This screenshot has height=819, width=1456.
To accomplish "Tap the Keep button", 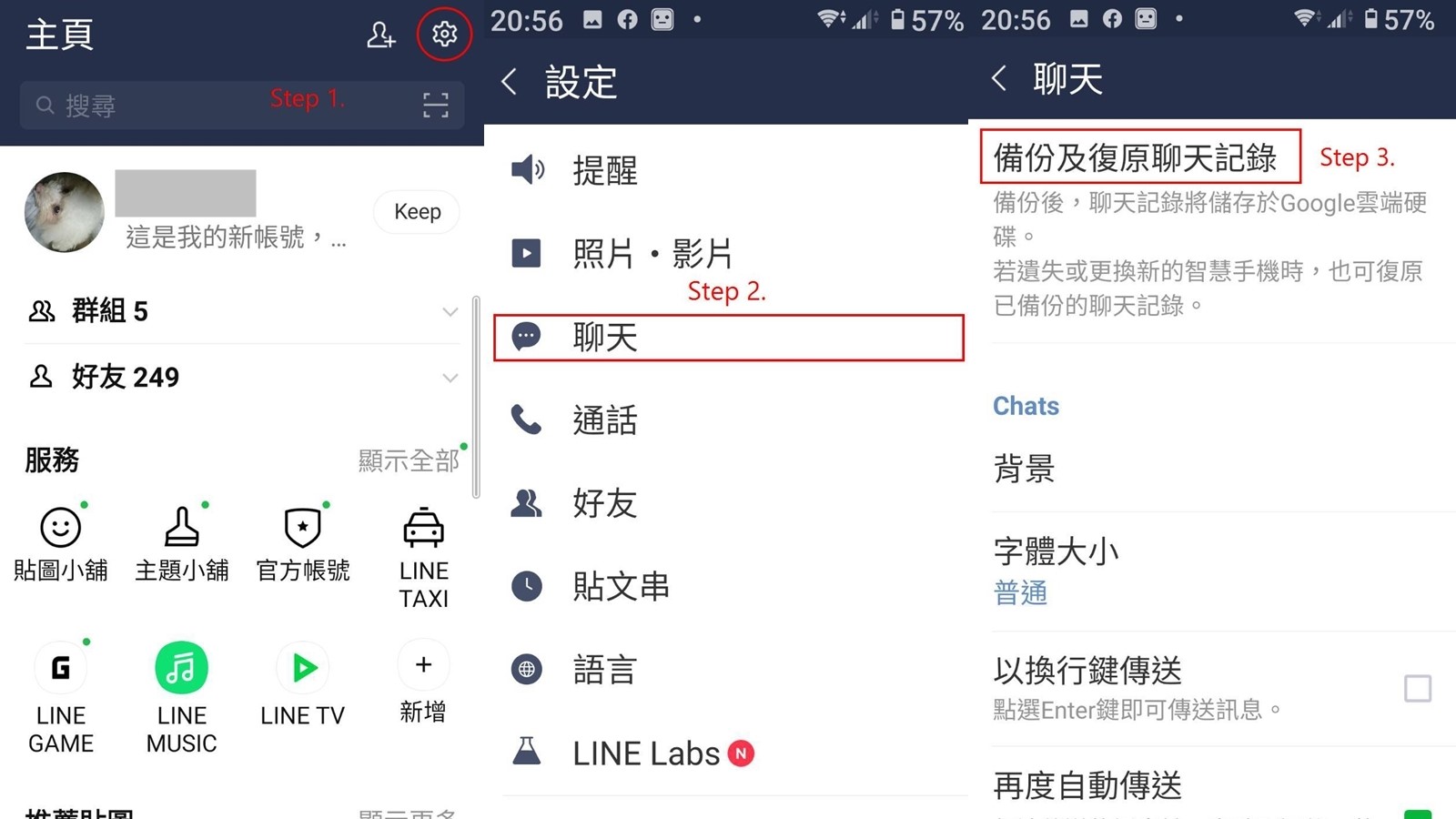I will pyautogui.click(x=417, y=212).
